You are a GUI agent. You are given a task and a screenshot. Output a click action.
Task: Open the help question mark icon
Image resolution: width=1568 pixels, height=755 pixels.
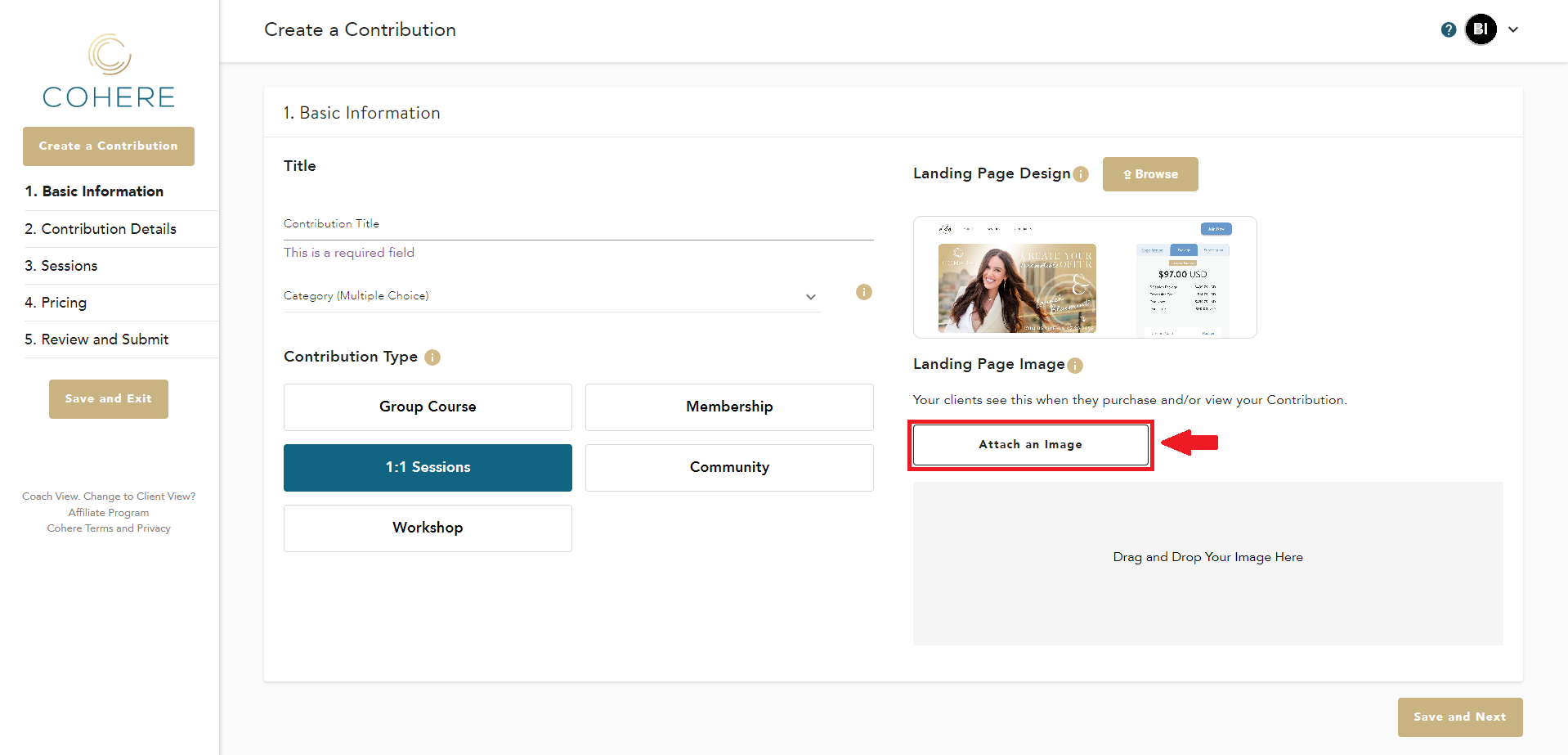1448,29
